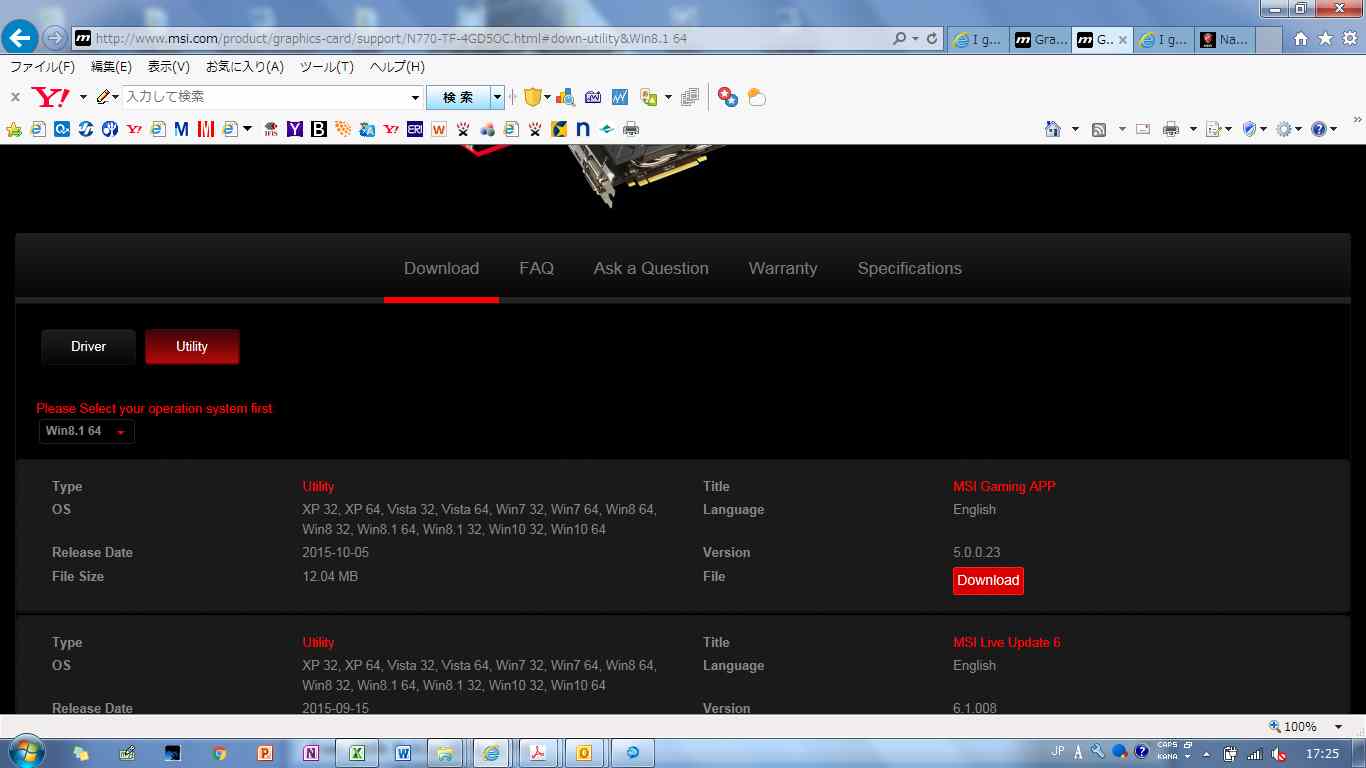The width and height of the screenshot is (1366, 768).
Task: Click the red and blue star bookmark icon
Action: pos(728,97)
